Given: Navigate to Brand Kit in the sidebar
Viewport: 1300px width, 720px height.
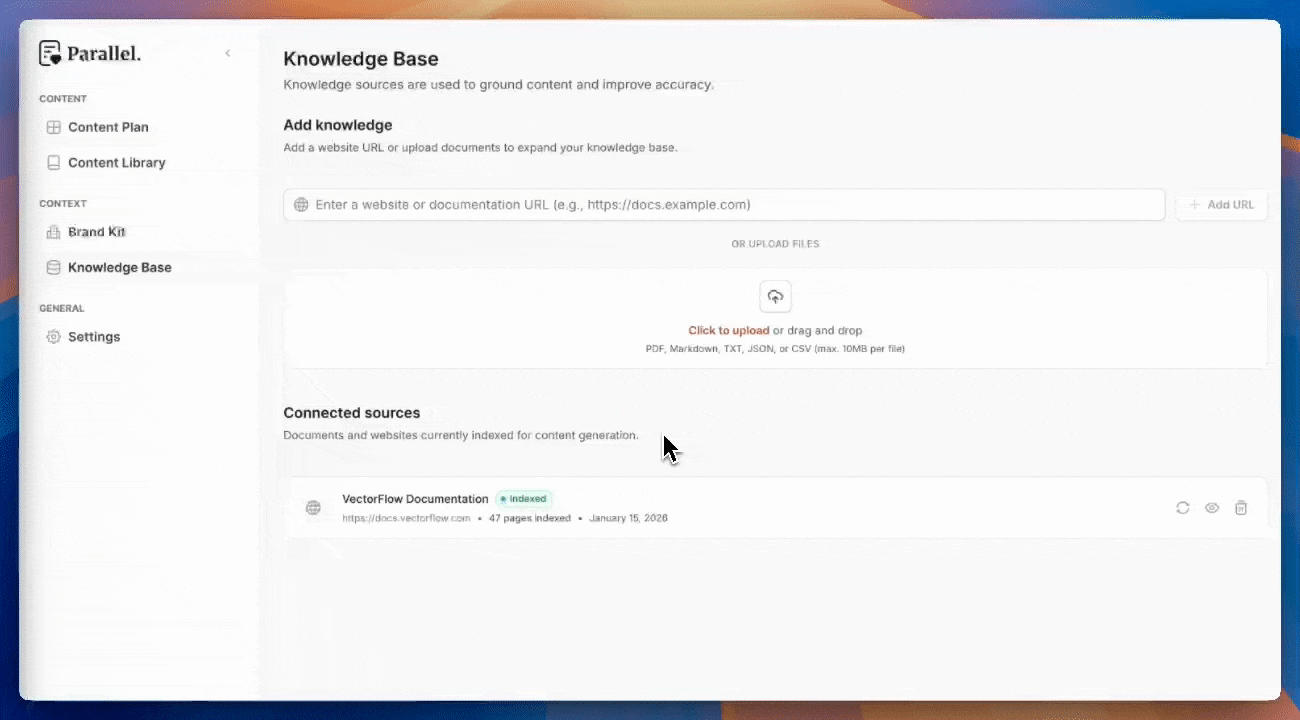Looking at the screenshot, I should tap(96, 231).
